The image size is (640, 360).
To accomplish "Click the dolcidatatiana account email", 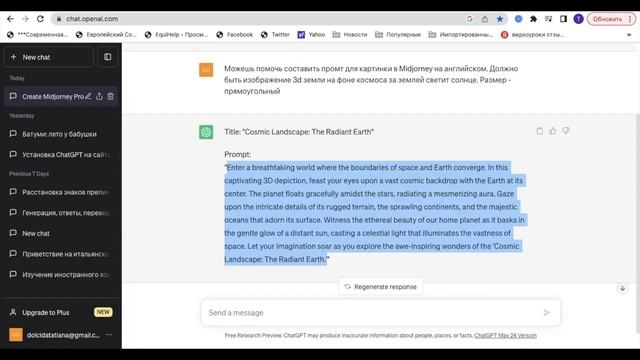I will point(63,335).
